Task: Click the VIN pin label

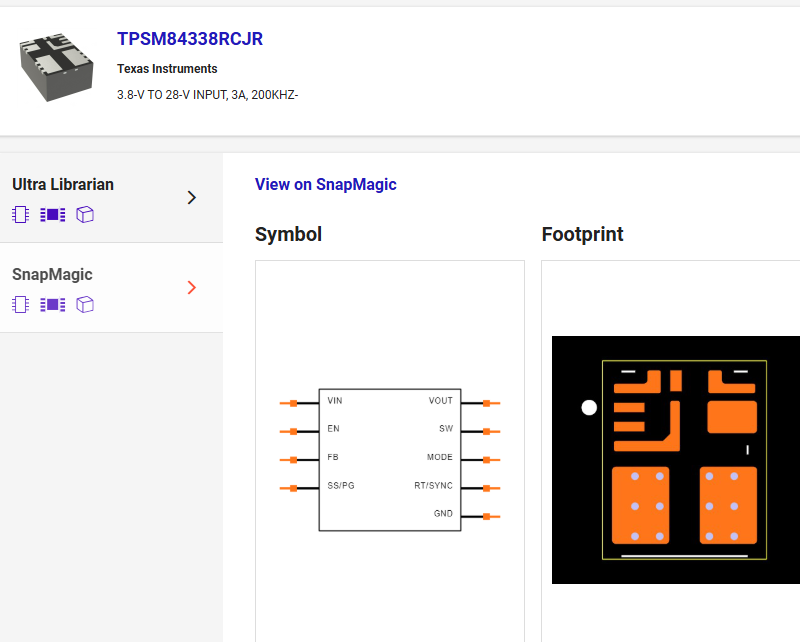Action: coord(335,401)
